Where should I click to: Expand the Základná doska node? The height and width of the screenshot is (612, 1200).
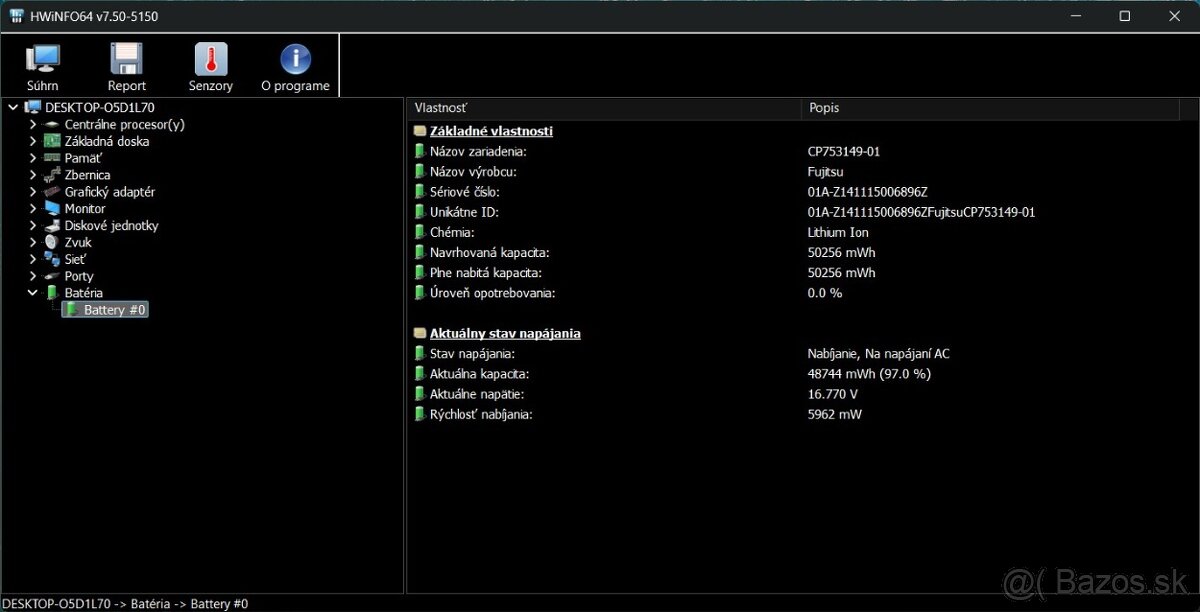pyautogui.click(x=33, y=142)
